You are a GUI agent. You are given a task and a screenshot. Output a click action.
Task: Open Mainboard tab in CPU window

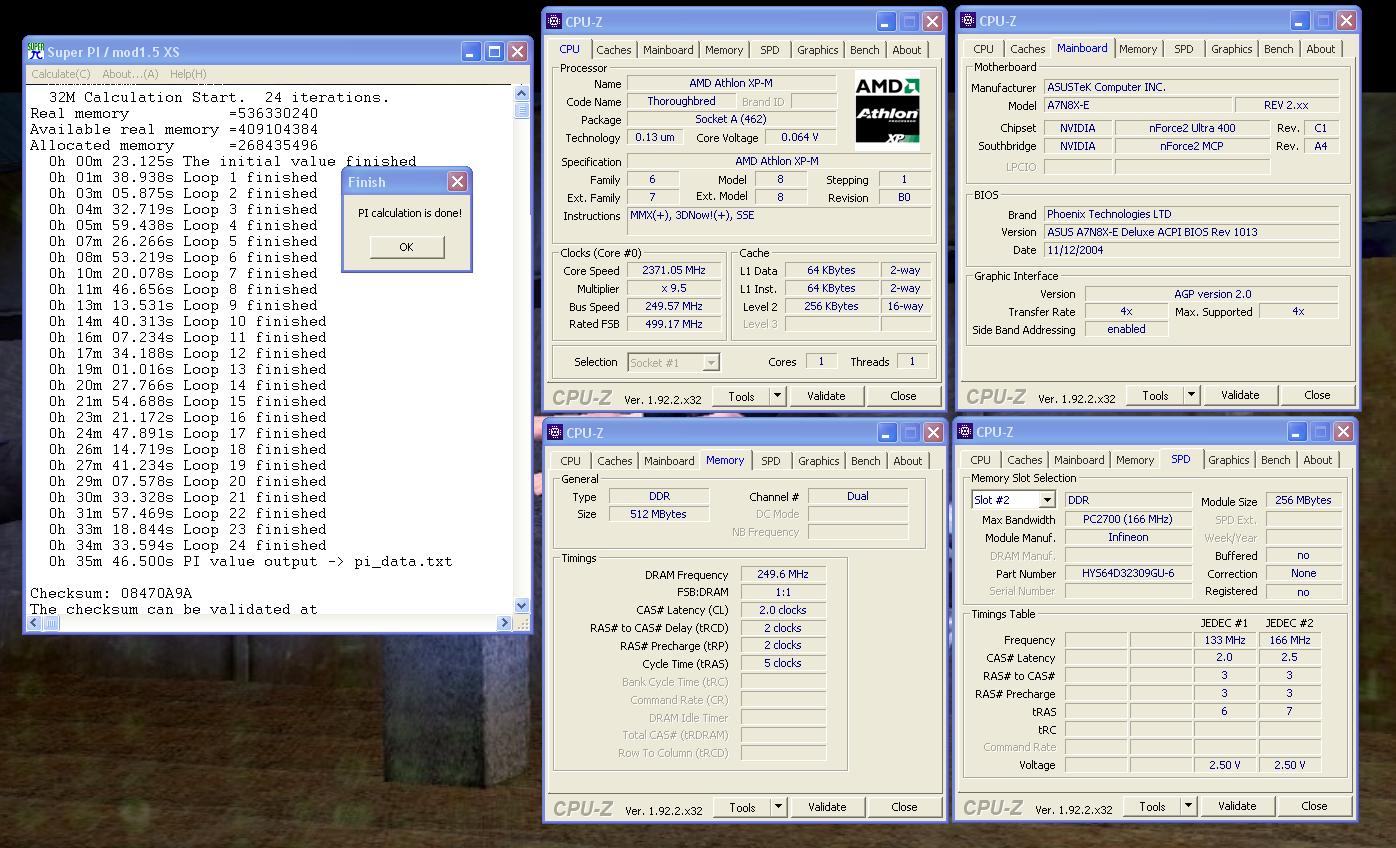(x=668, y=50)
